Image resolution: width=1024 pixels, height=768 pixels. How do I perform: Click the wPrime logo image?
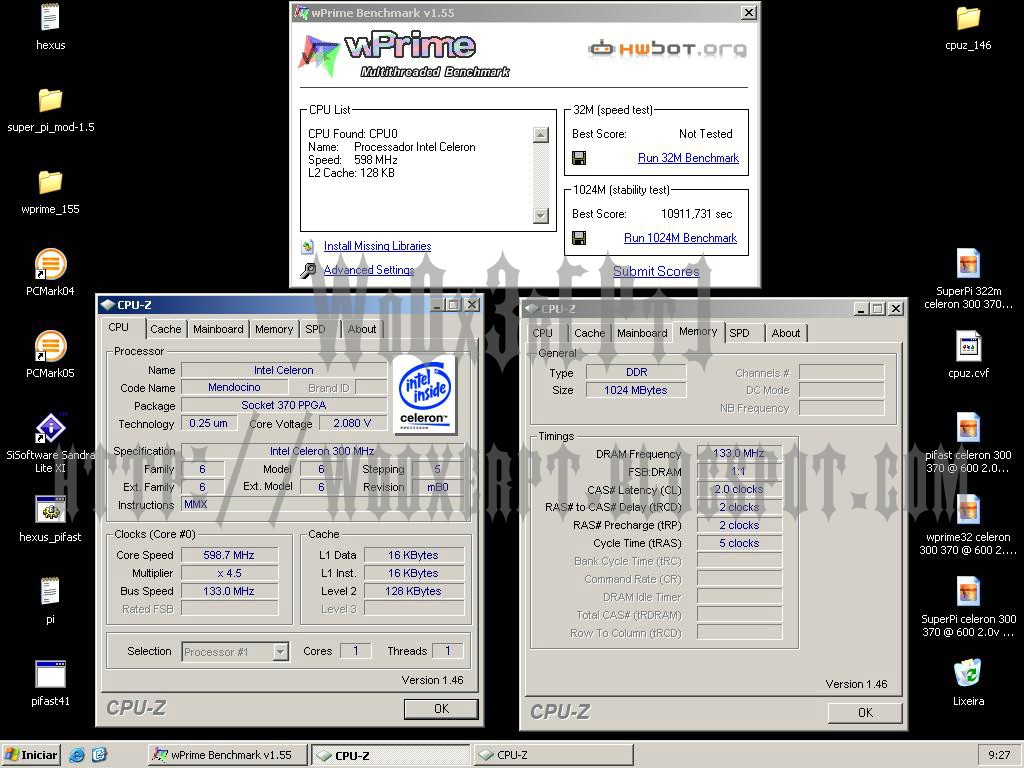point(405,54)
